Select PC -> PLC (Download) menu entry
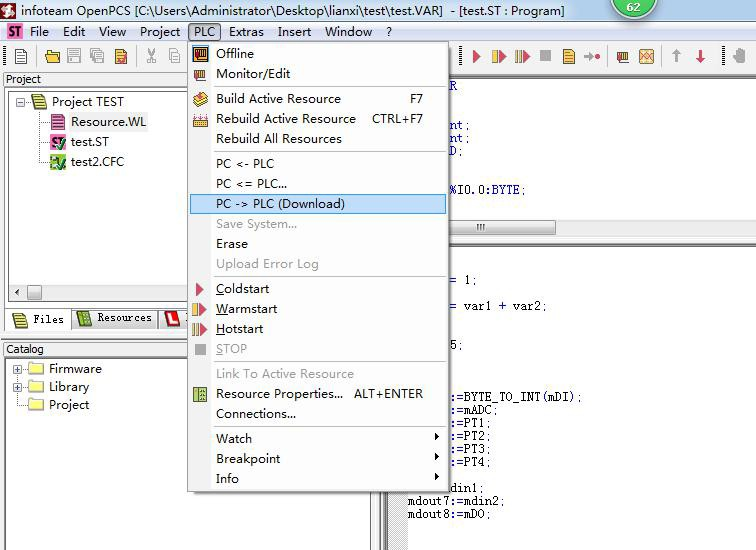 click(x=280, y=204)
